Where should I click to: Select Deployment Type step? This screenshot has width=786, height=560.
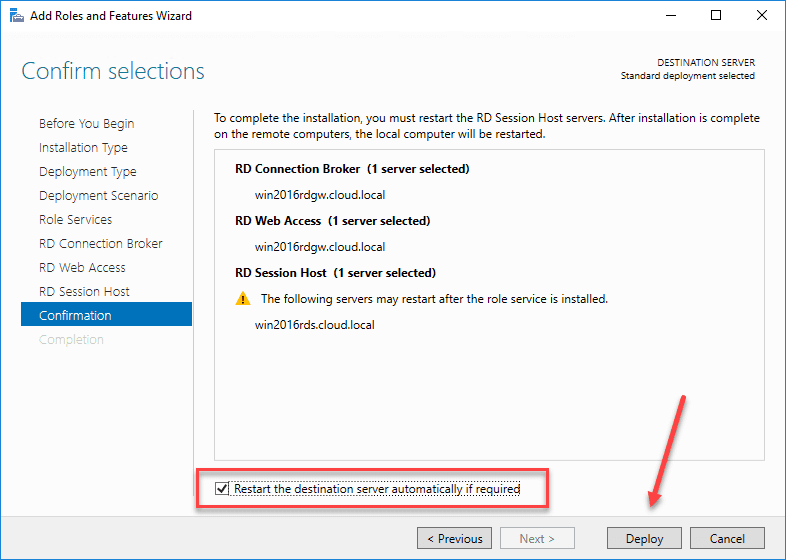pos(87,172)
